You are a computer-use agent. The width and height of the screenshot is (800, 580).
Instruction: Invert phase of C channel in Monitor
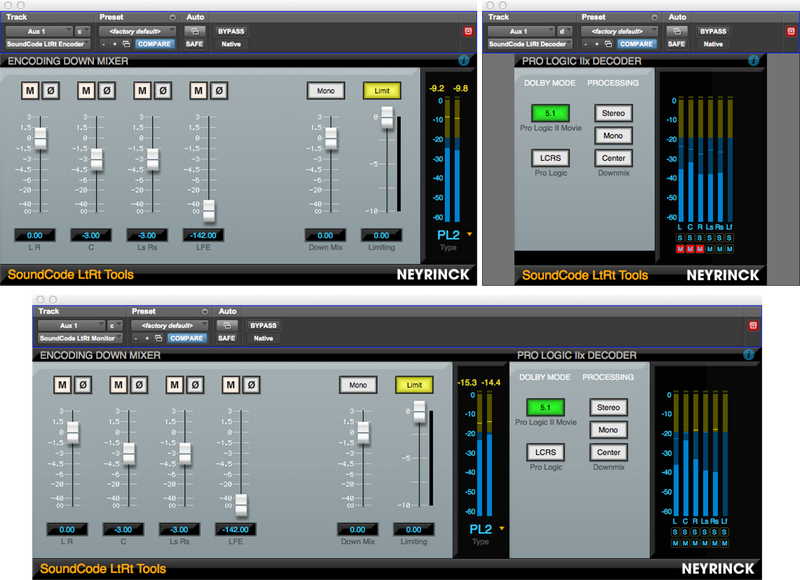pos(139,385)
